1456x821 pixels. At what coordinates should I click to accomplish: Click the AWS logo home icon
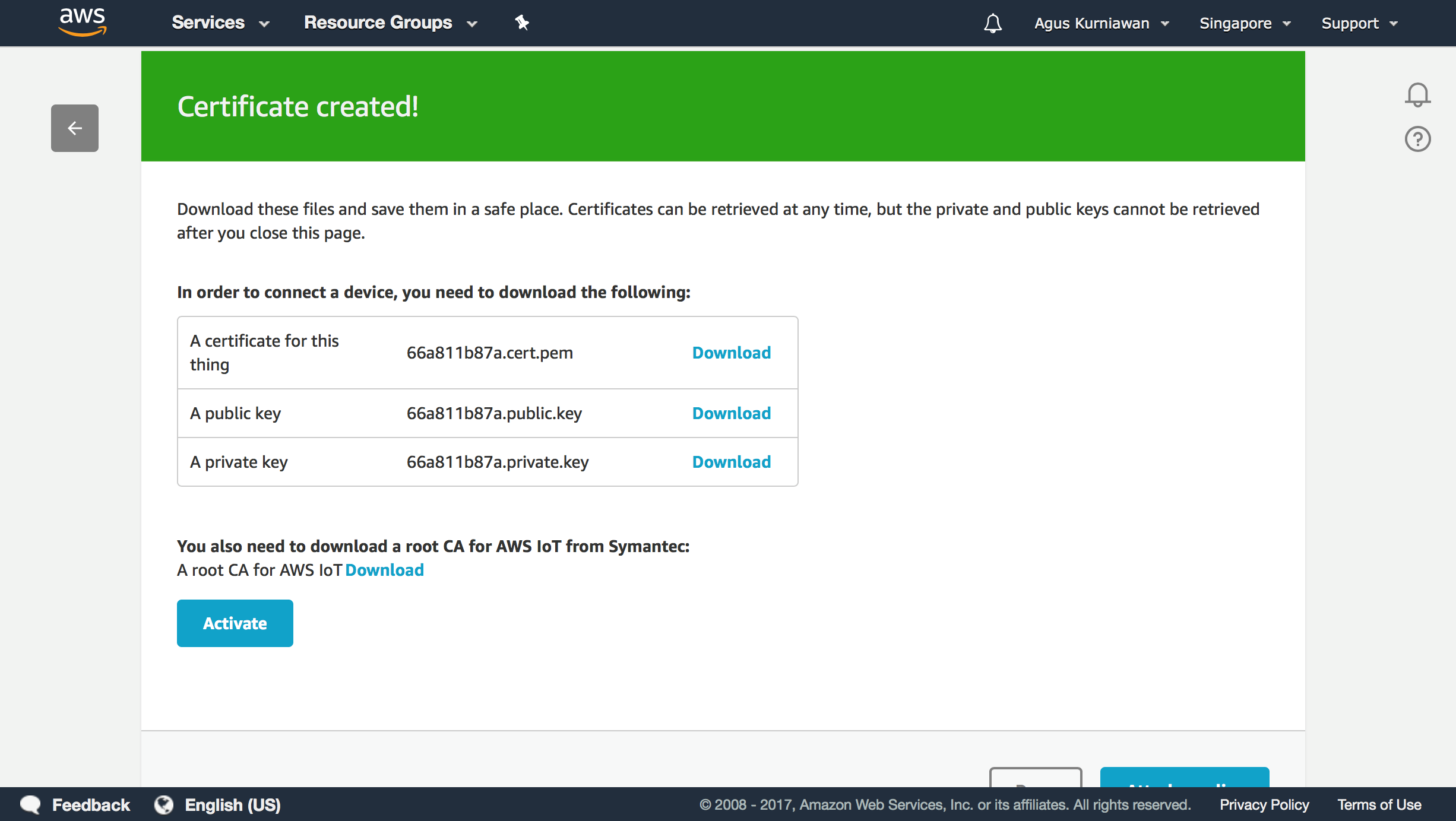83,22
